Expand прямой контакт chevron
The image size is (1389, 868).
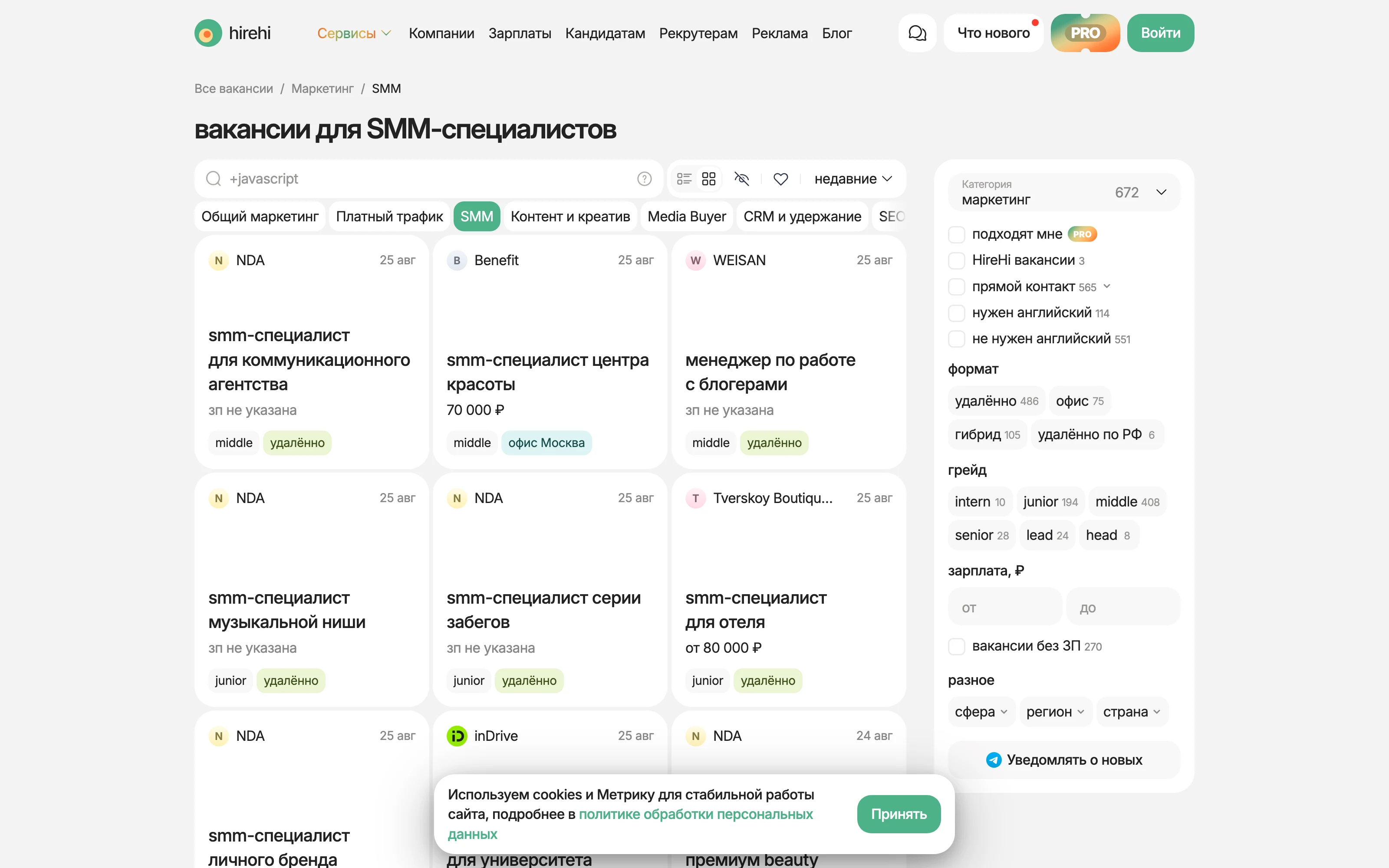[x=1106, y=286]
